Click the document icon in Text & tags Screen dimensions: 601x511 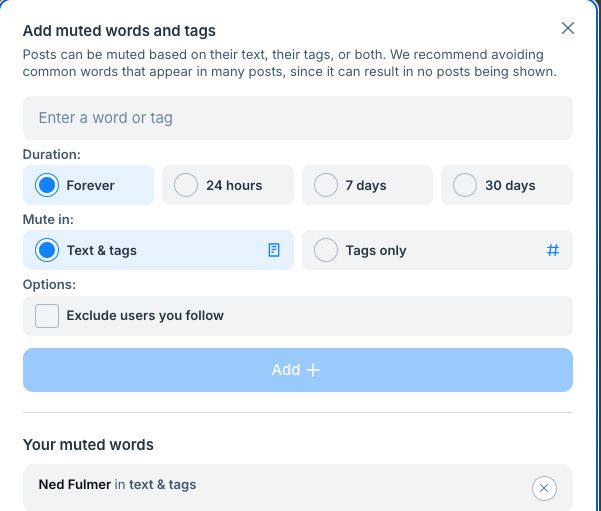coord(274,250)
